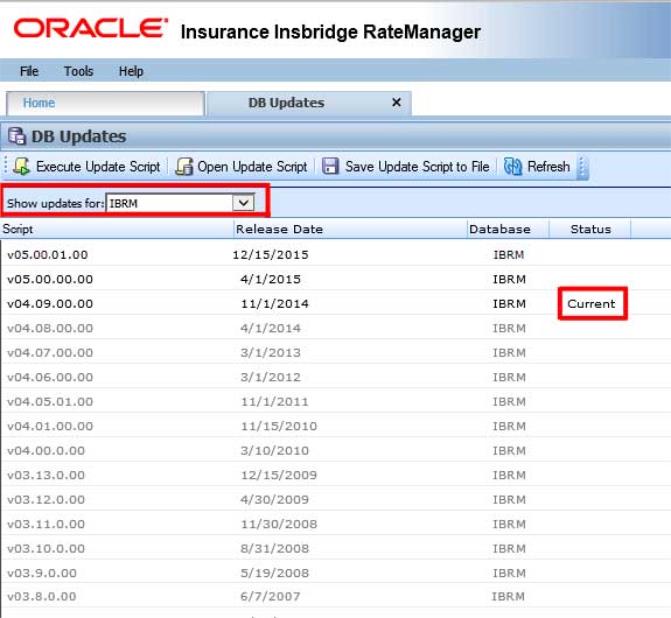Click release date 8/31/2008
671x618 pixels.
(274, 548)
